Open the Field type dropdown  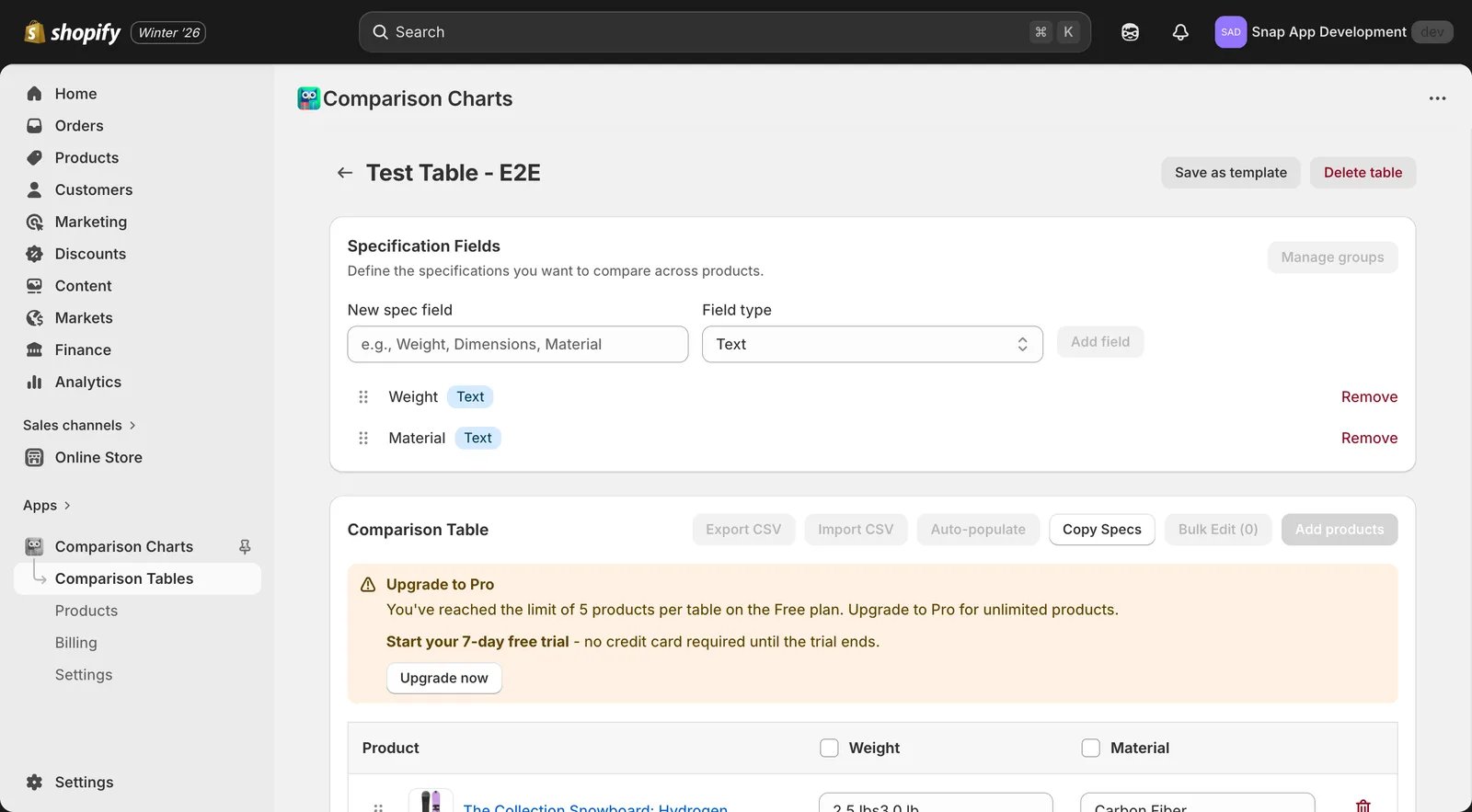point(872,344)
